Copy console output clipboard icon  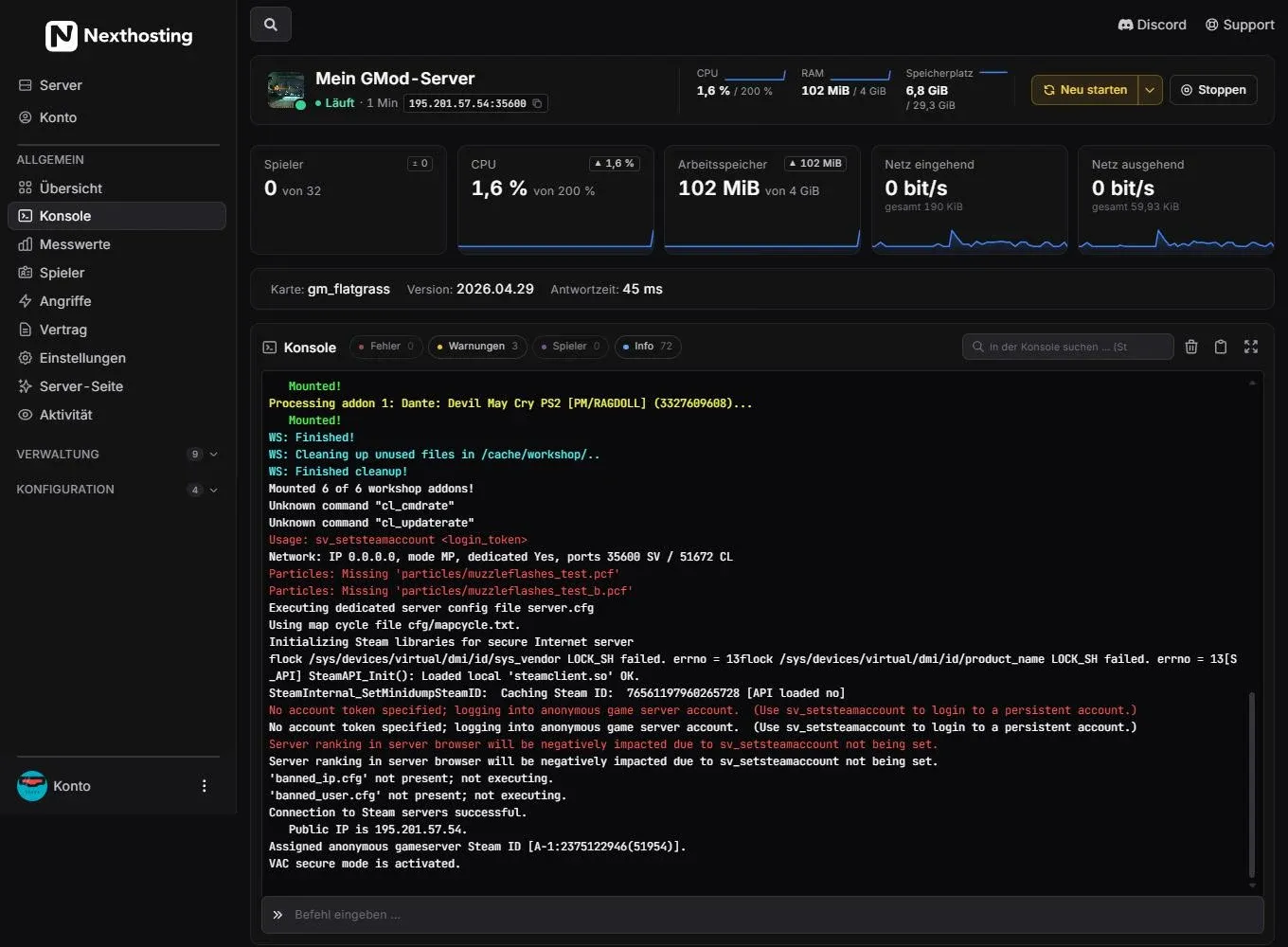pyautogui.click(x=1221, y=347)
